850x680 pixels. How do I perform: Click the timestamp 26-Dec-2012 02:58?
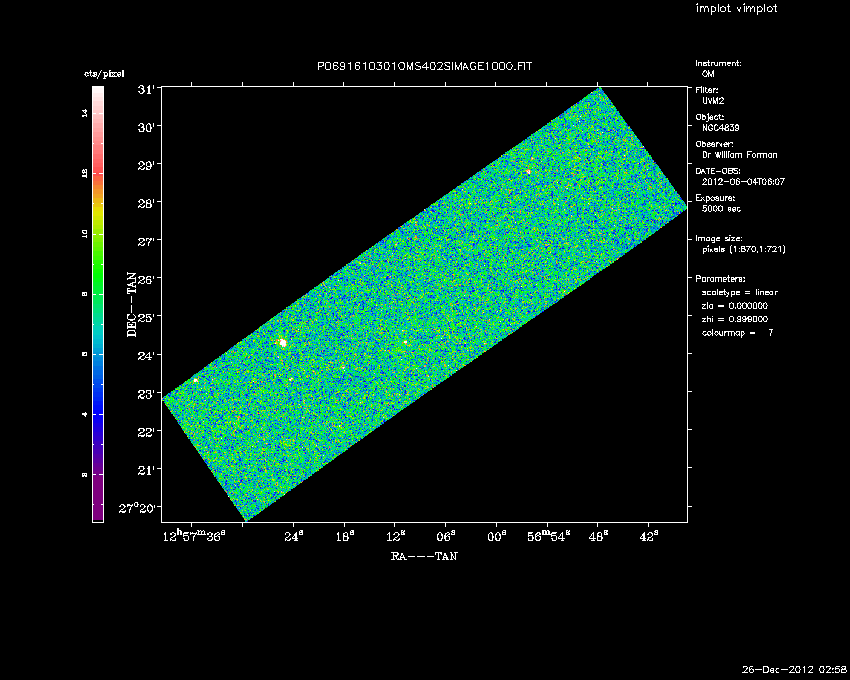(x=794, y=670)
